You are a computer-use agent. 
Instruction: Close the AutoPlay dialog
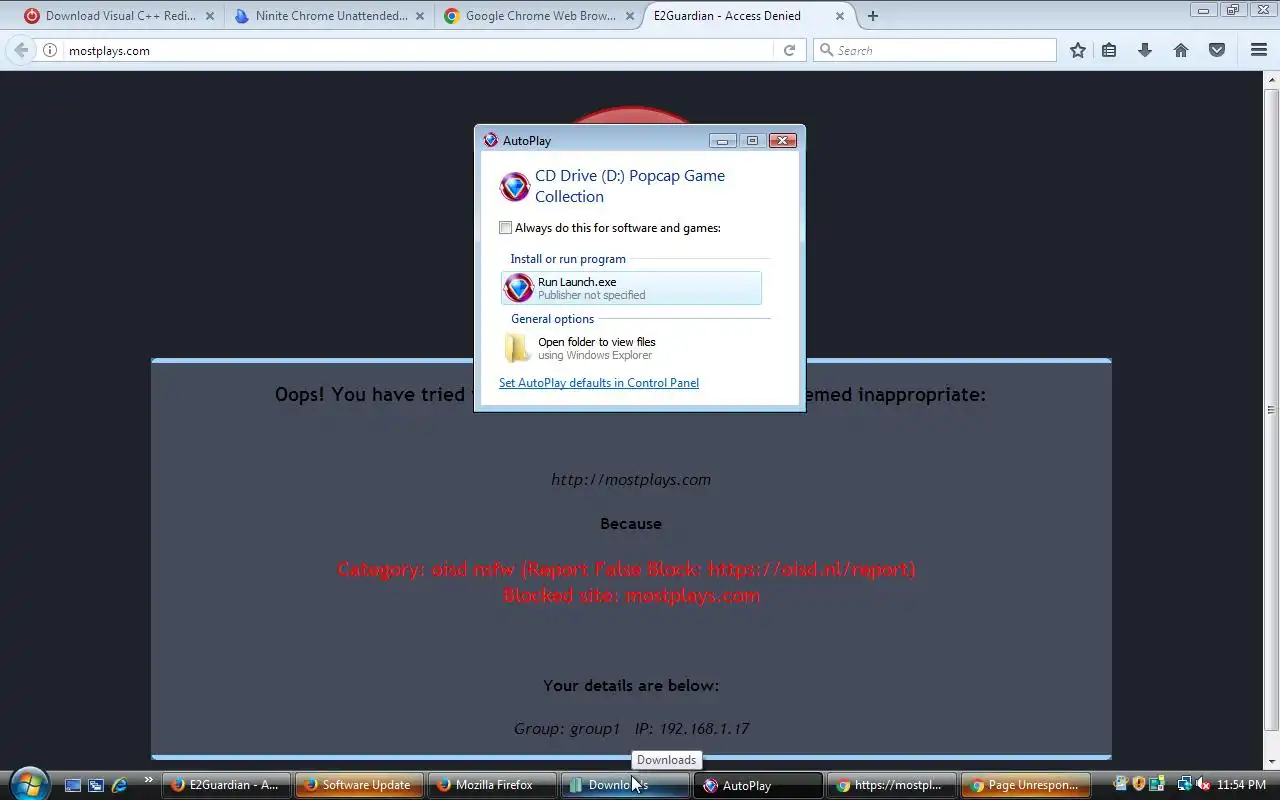click(x=783, y=140)
